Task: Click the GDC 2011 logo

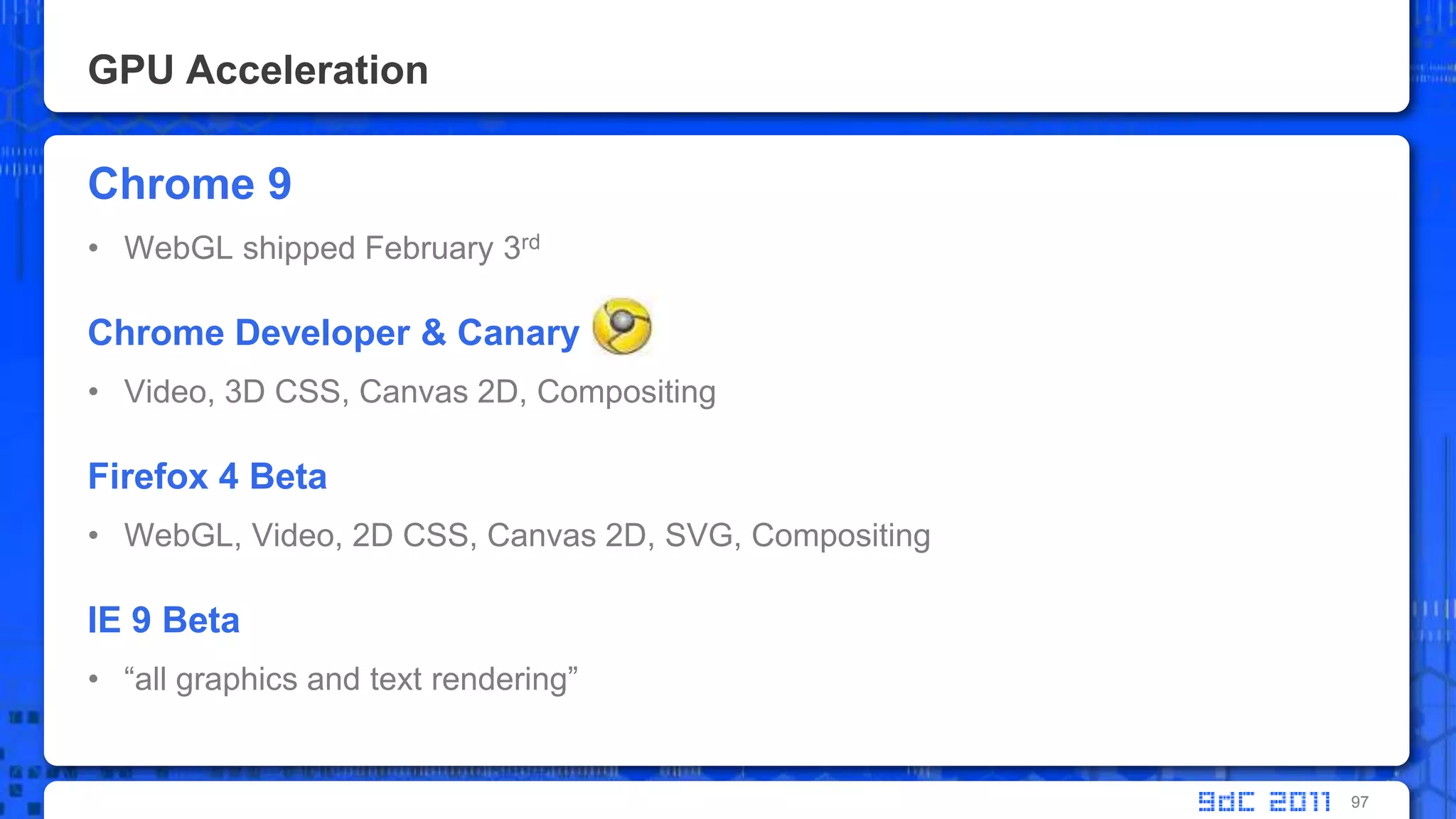Action: (x=1264, y=802)
